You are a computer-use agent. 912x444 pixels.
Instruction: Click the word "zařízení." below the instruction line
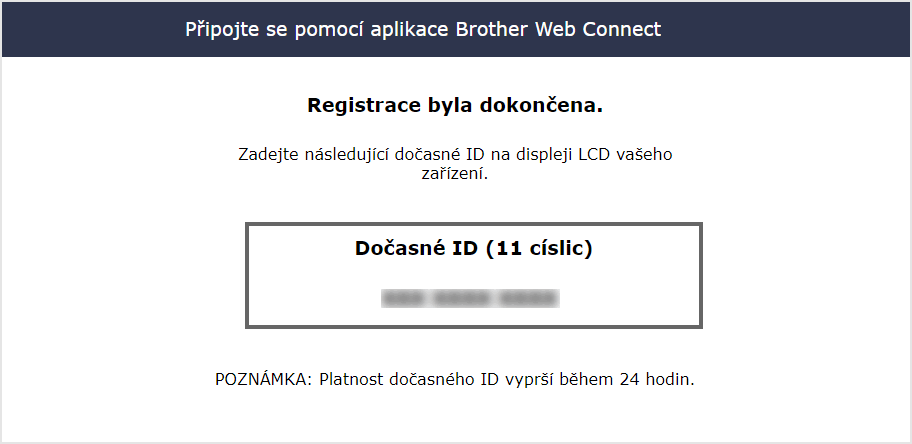455,173
